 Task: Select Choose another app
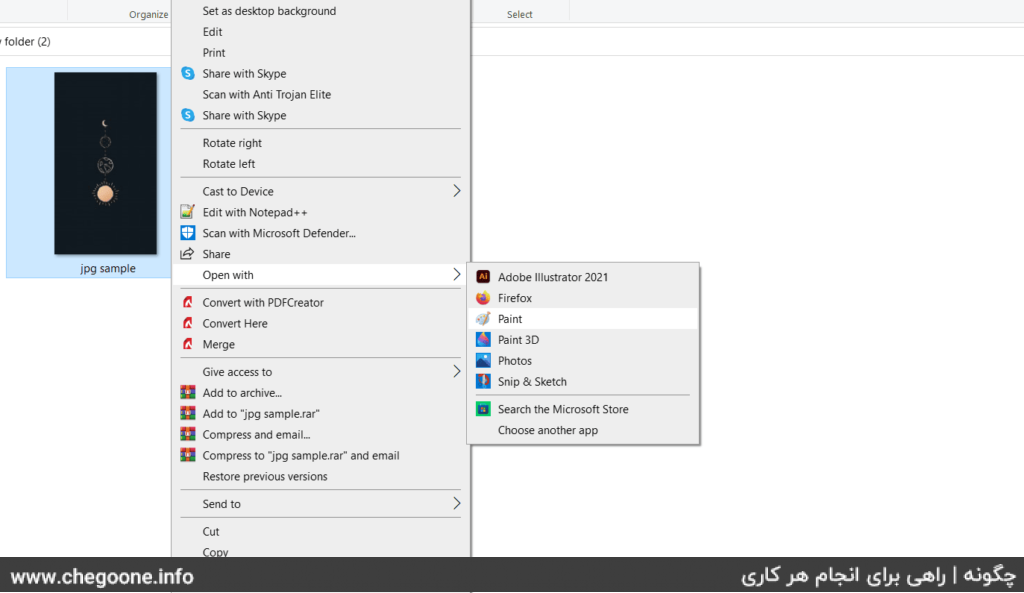coord(548,430)
